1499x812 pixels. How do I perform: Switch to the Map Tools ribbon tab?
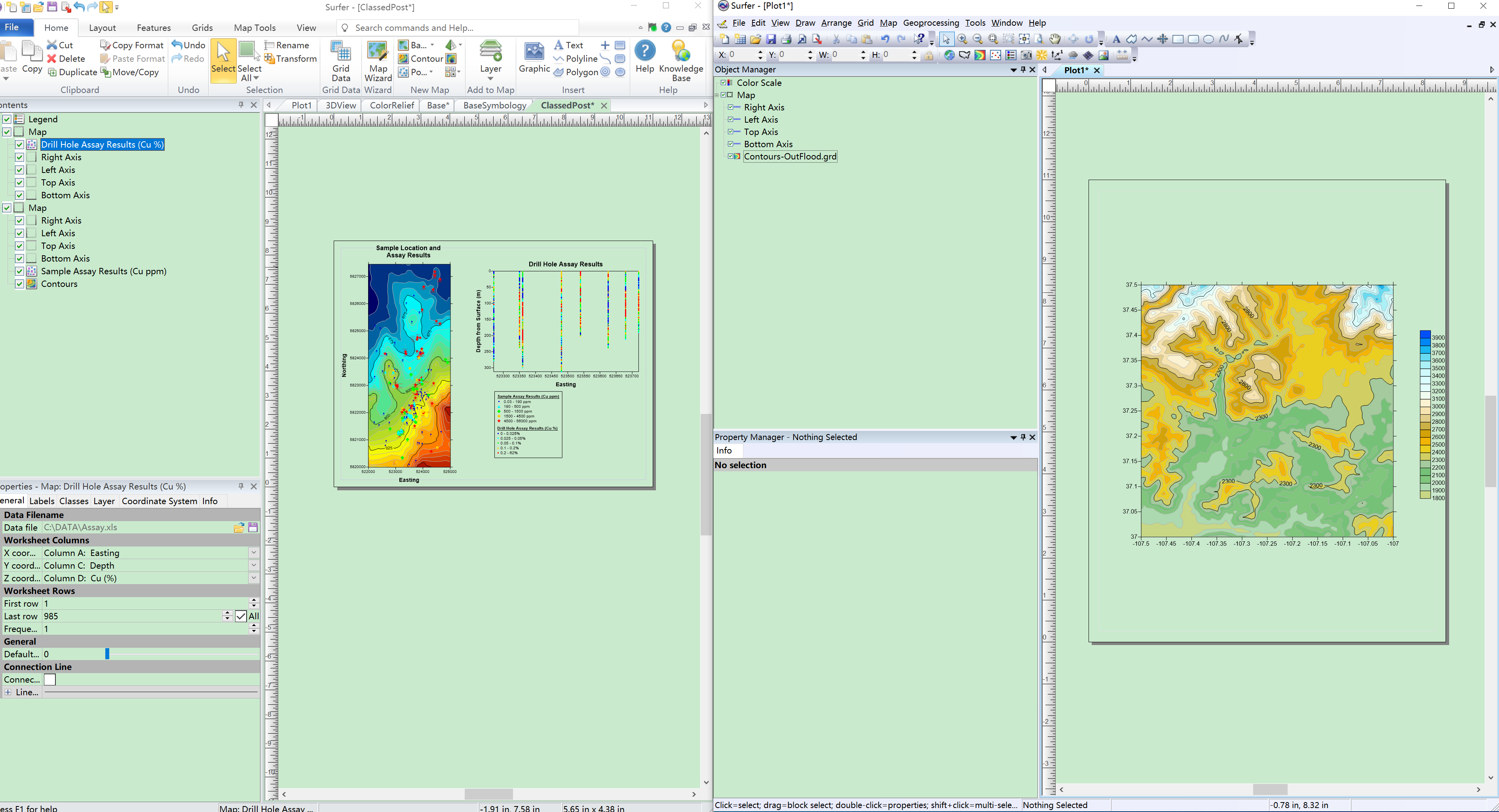254,28
